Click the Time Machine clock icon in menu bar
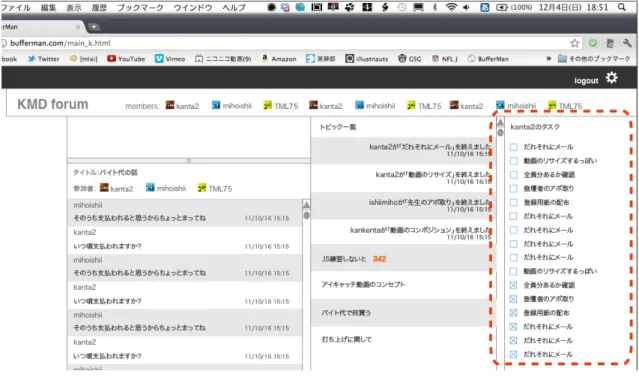 (402, 7)
